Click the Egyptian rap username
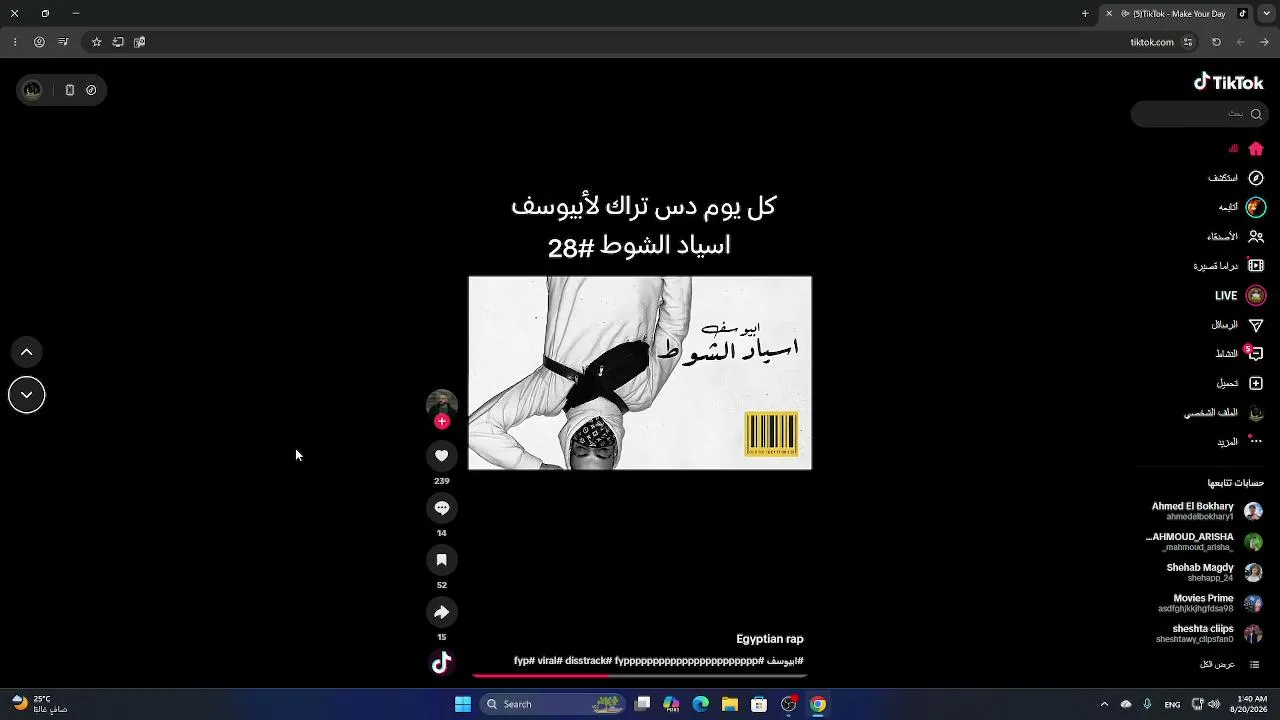1280x720 pixels. (770, 639)
